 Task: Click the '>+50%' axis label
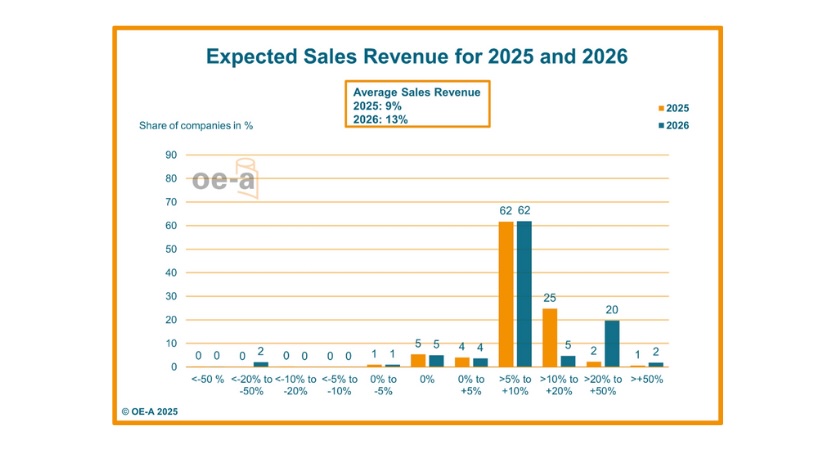pos(647,380)
